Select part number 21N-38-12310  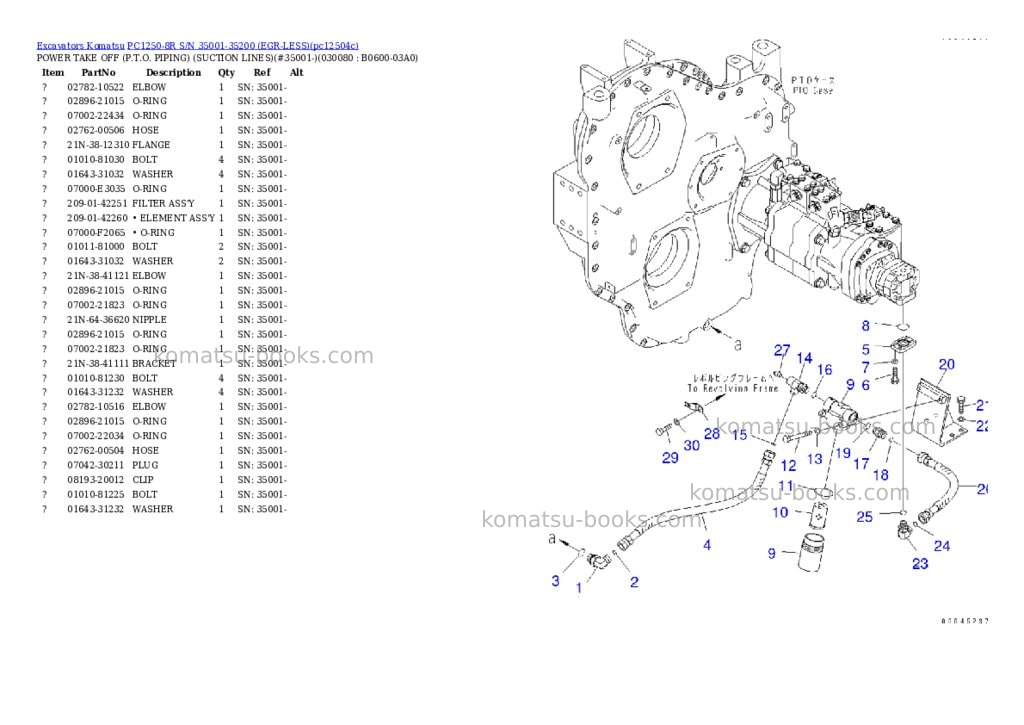tap(98, 145)
